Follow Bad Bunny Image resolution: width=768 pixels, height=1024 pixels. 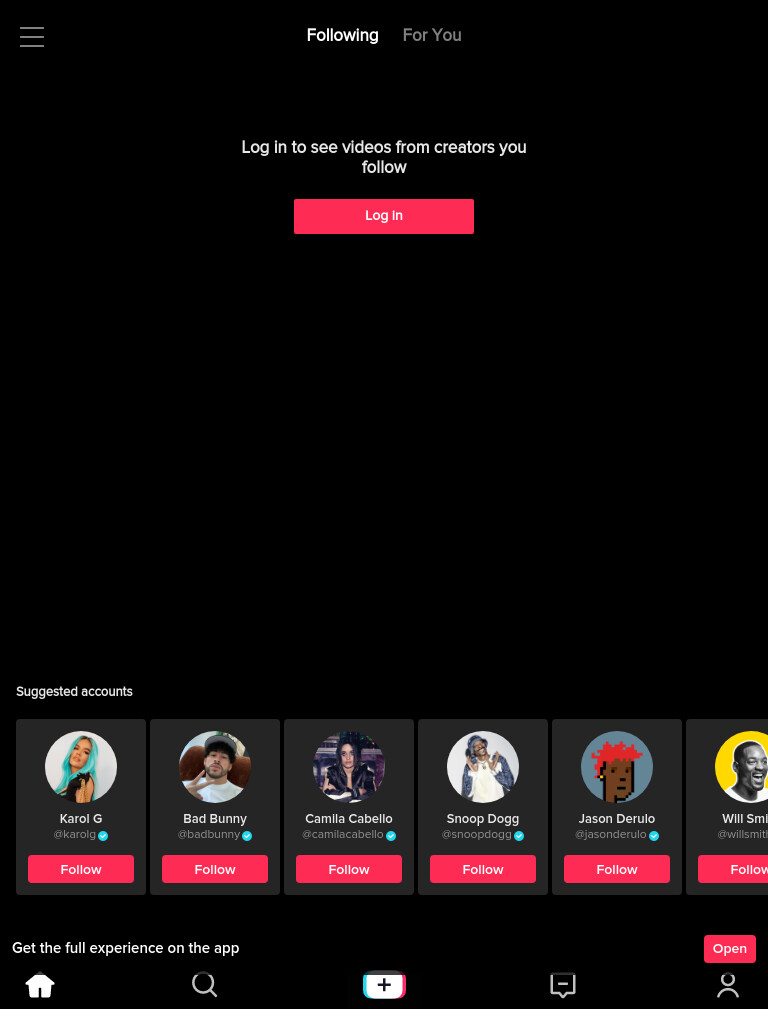click(215, 869)
